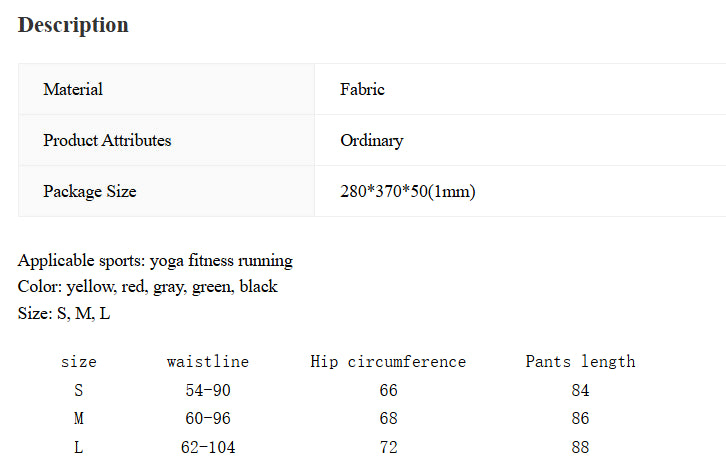This screenshot has height=461, width=726.
Task: Click the Package Size label
Action: (90, 192)
